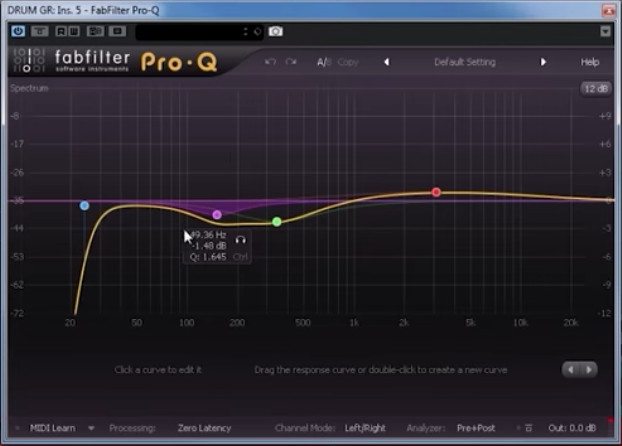Go to previous help hint arrow
This screenshot has height=446, width=622.
click(571, 370)
